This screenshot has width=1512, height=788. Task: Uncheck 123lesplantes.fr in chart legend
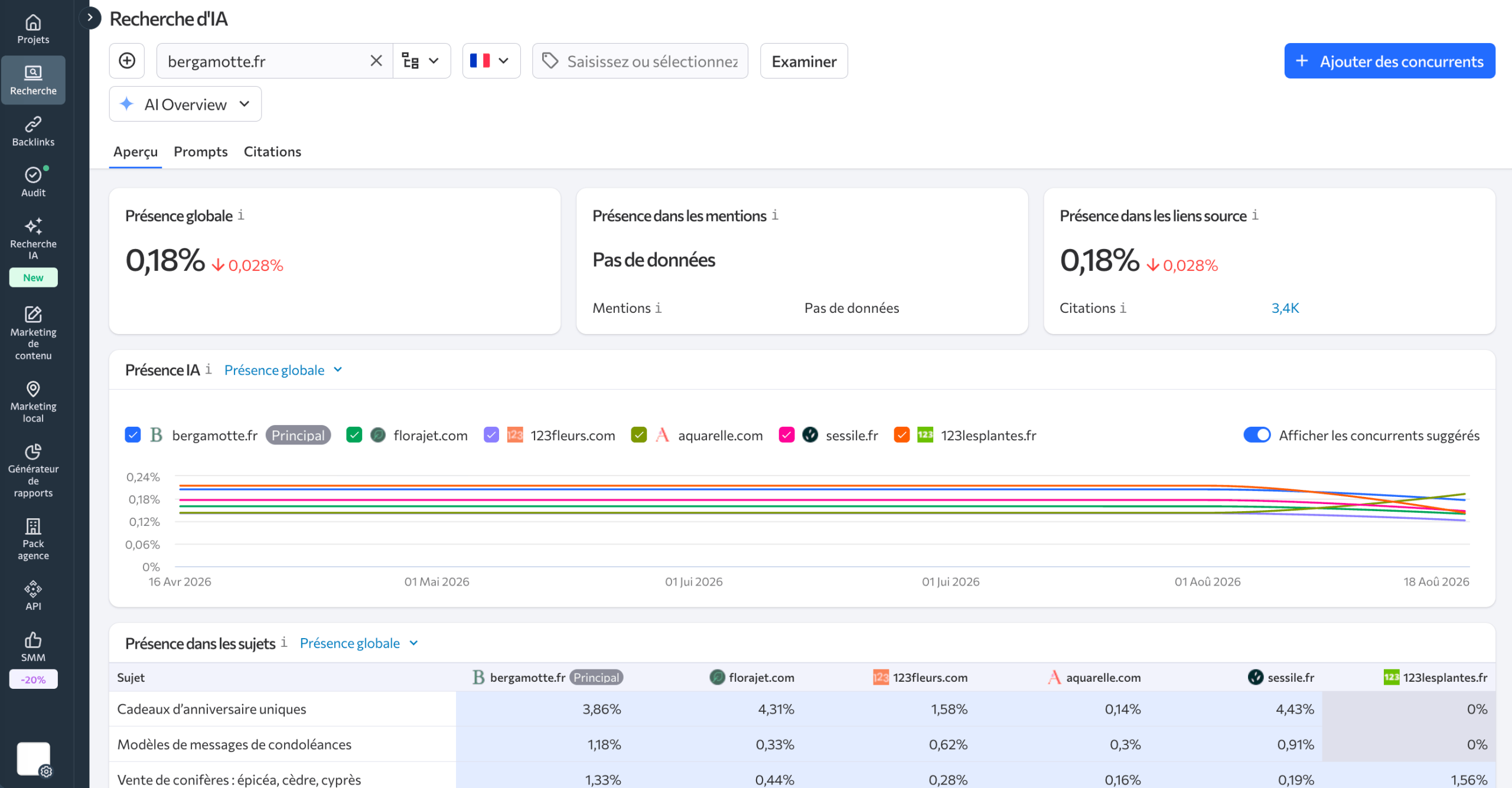tap(901, 435)
